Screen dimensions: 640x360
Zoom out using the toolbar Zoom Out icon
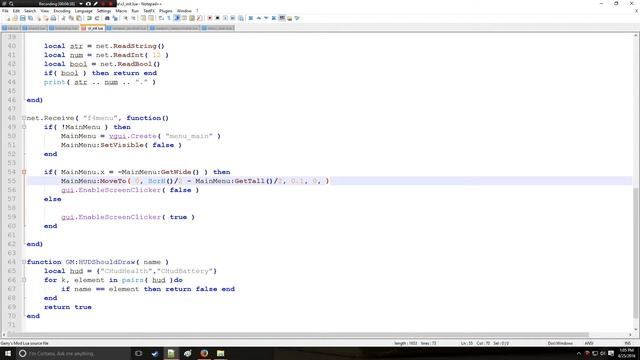pyautogui.click(x=133, y=18)
